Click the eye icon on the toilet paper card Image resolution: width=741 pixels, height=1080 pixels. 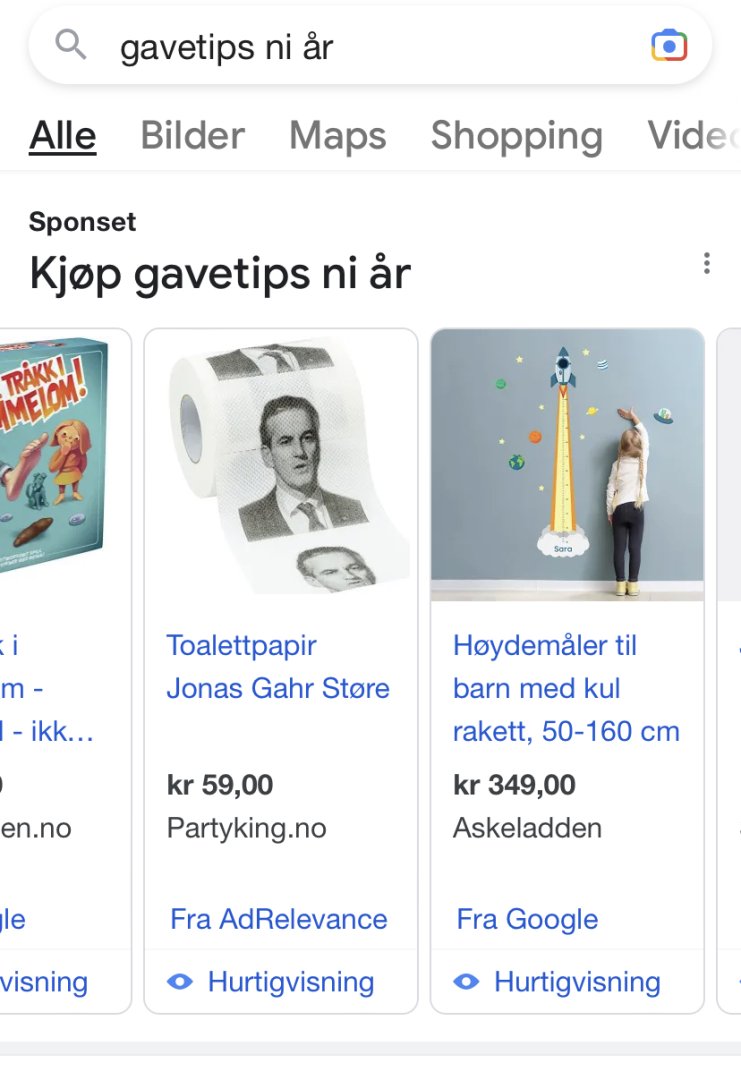pyautogui.click(x=180, y=982)
